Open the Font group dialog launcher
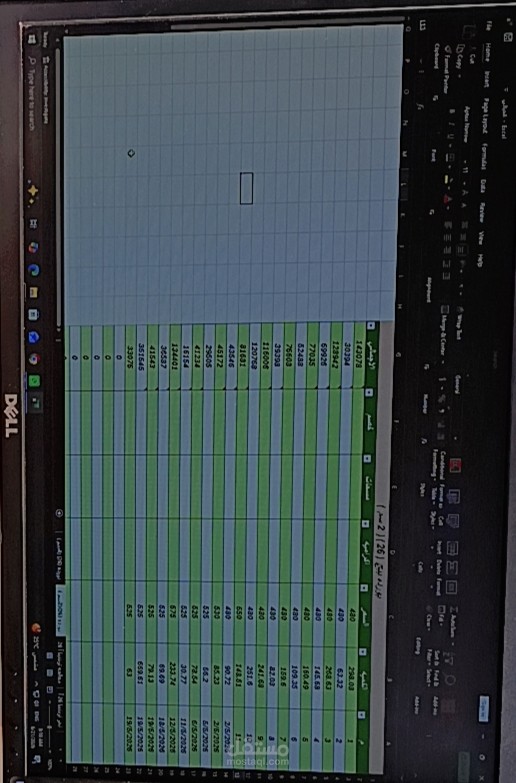This screenshot has height=783, width=516. point(432,212)
